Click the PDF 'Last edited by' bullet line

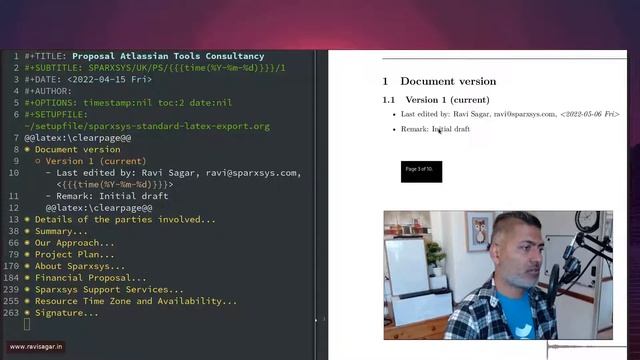point(506,114)
